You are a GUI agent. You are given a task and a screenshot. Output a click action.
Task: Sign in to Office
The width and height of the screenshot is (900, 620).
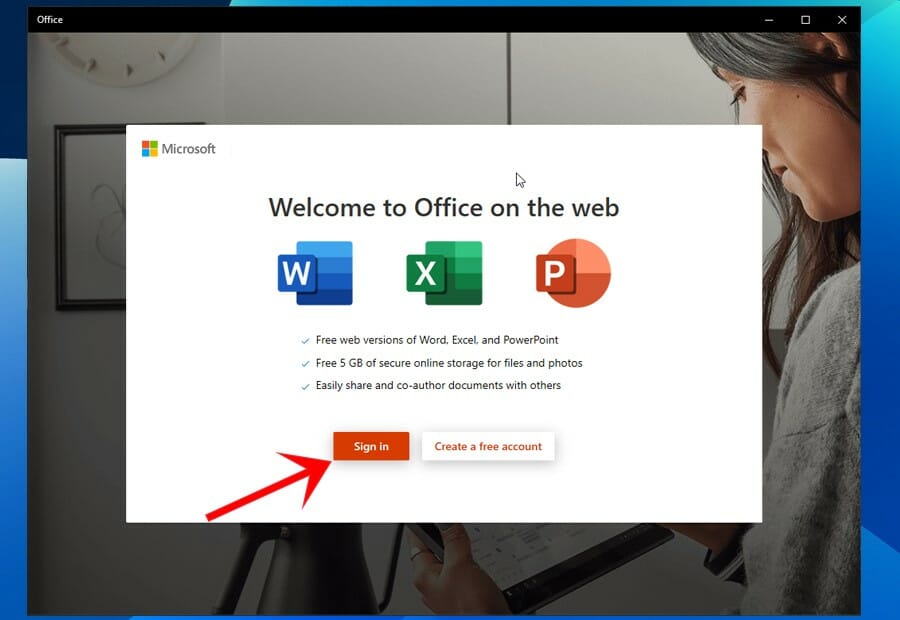click(371, 446)
